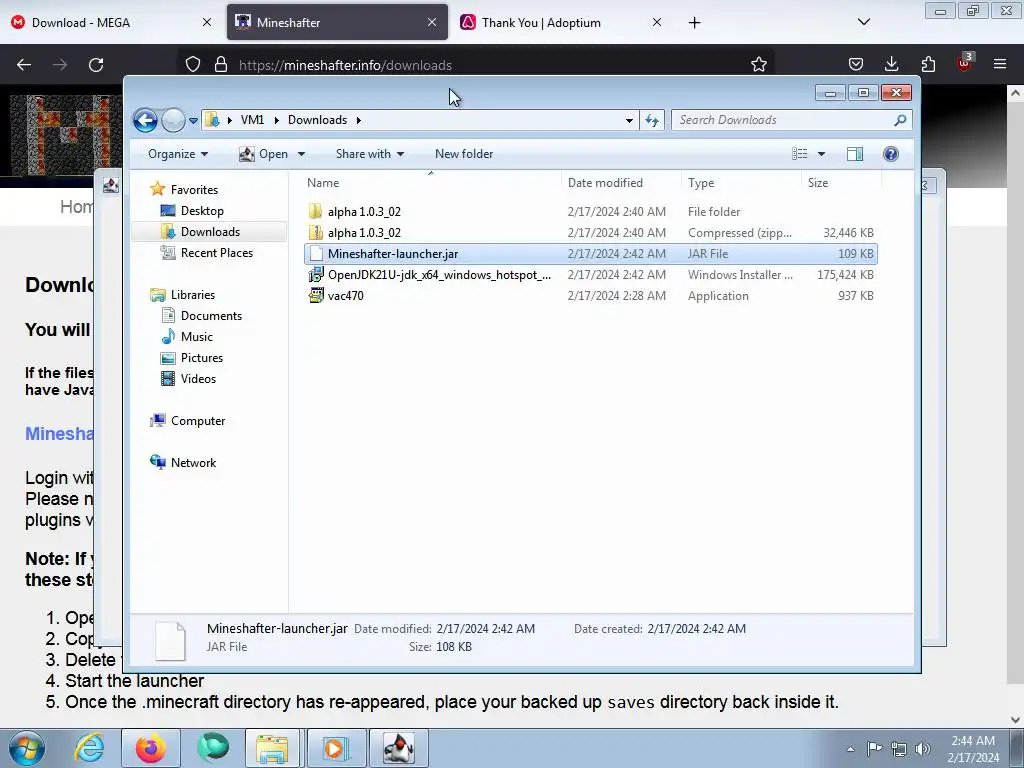This screenshot has width=1024, height=768.
Task: Open Explorer help
Action: (890, 154)
